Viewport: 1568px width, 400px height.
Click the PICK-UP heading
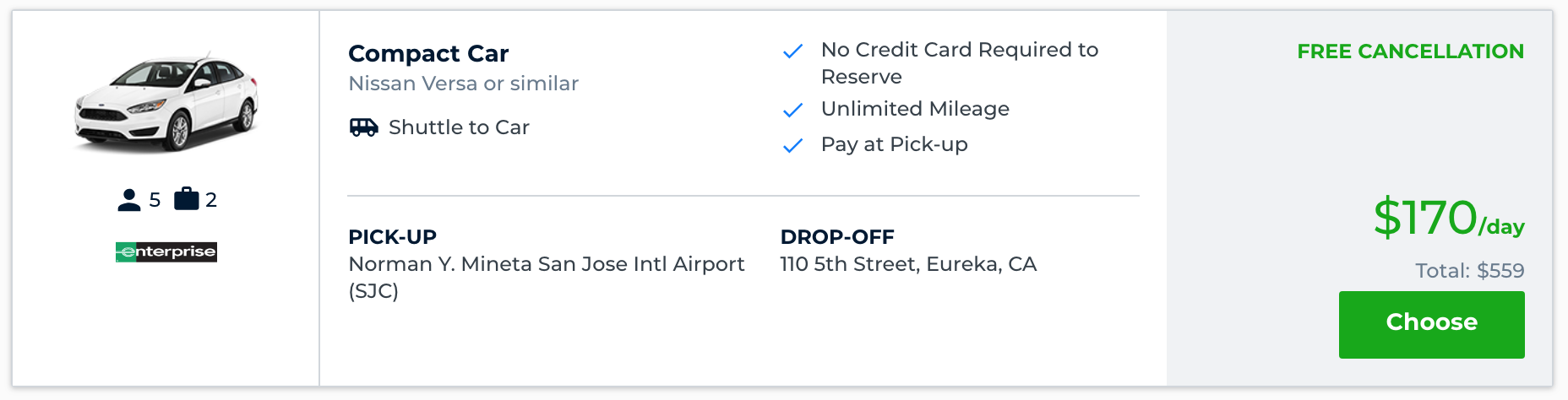(x=392, y=237)
